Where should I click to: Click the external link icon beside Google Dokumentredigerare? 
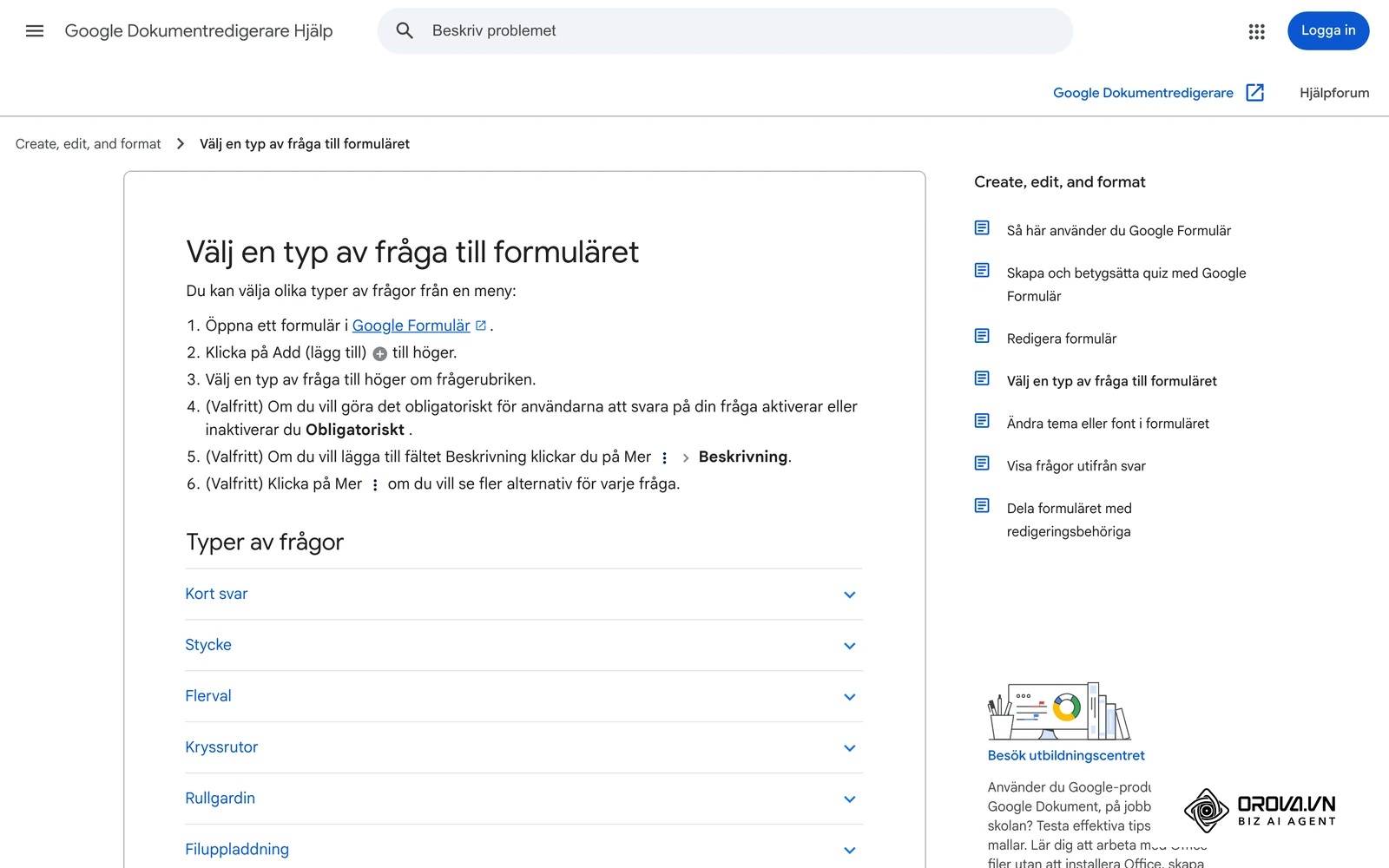tap(1254, 93)
